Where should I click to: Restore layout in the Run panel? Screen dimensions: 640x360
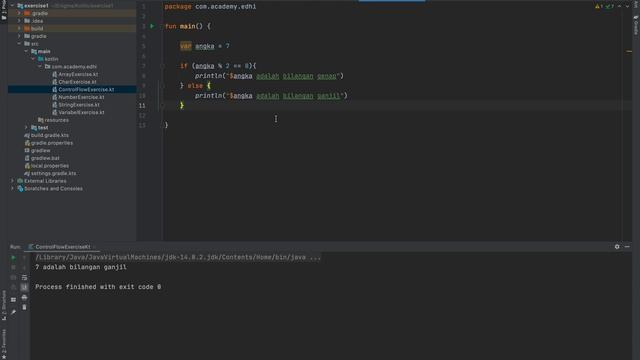(13, 300)
